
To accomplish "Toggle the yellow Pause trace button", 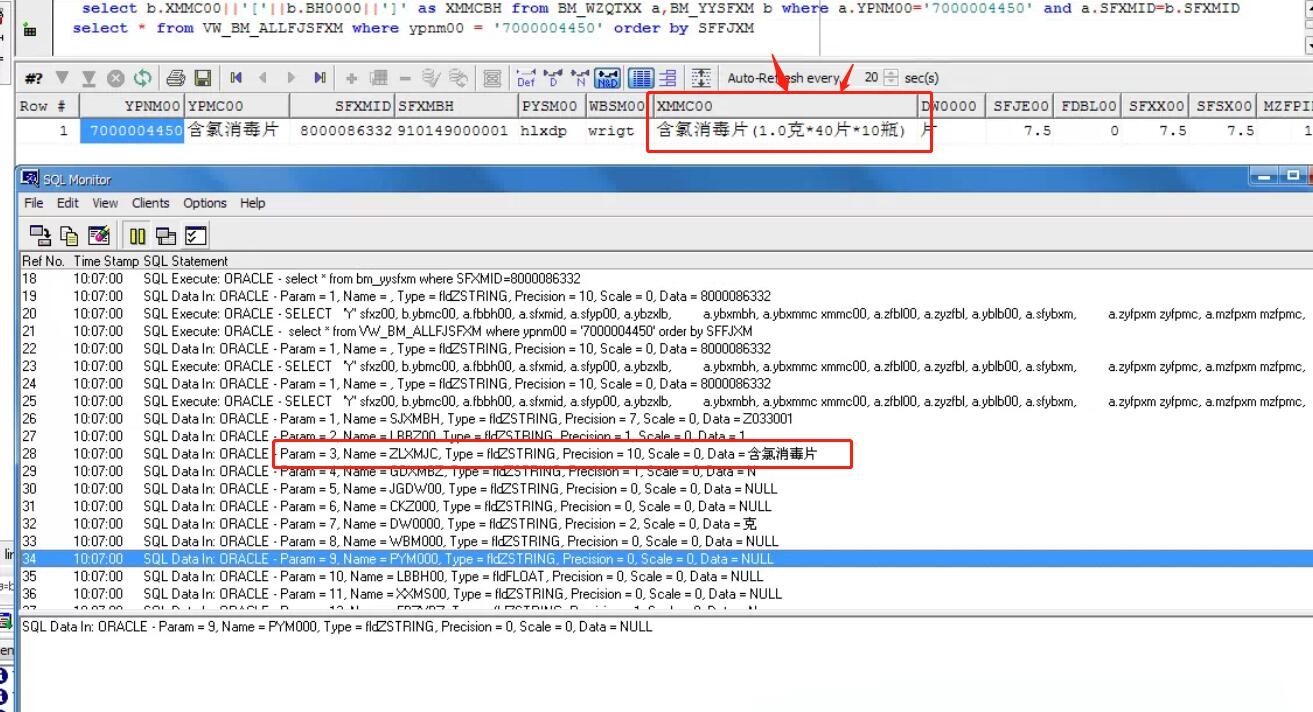I will point(138,235).
